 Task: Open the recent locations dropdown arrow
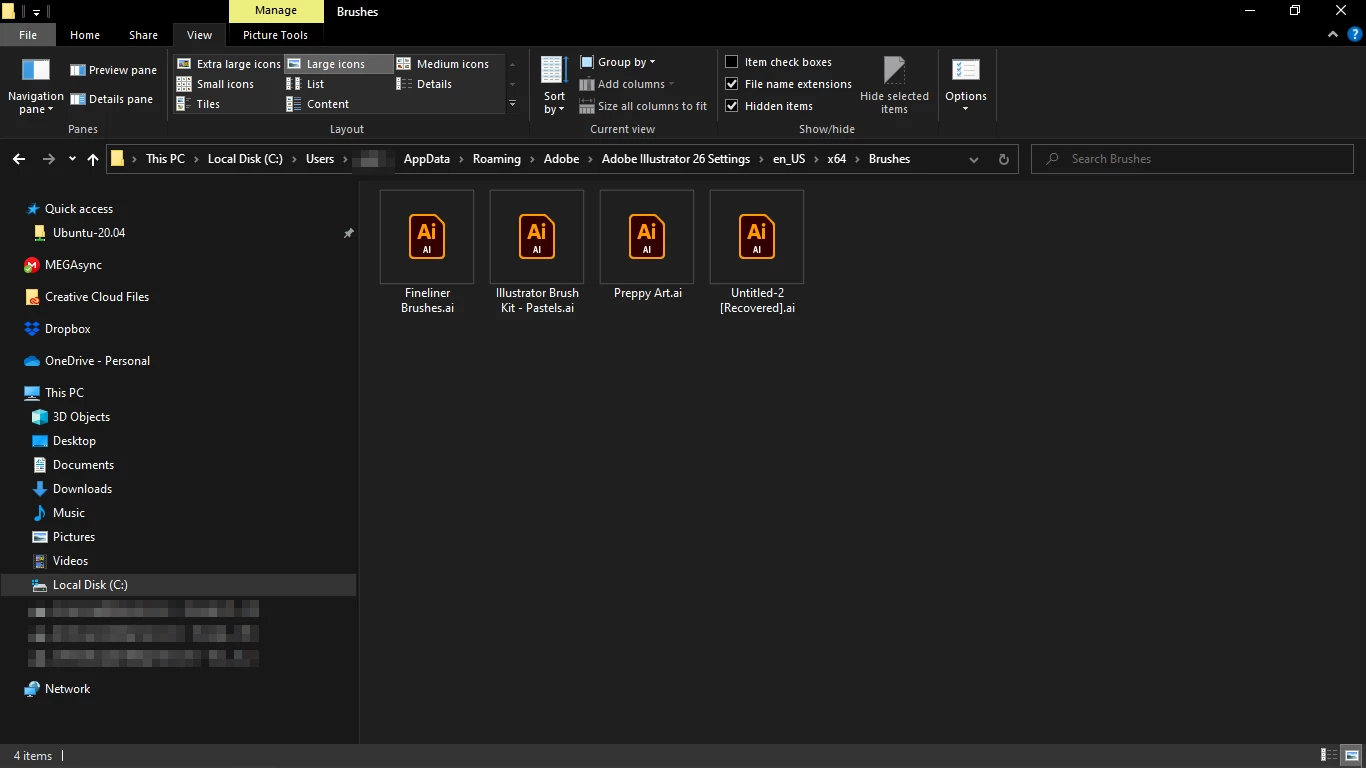pos(72,159)
